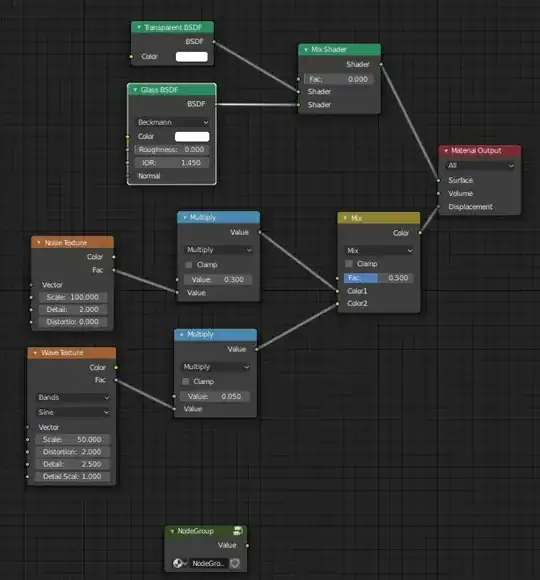Viewport: 540px width, 580px height.
Task: Click the node group icon in NodeGroup header
Action: (238, 531)
